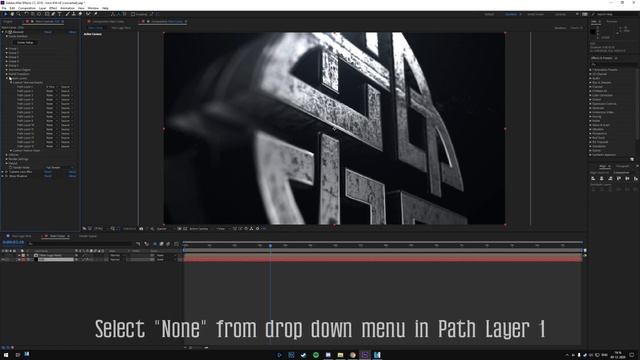Open Spotify from the taskbar
Screen dimensions: 640x360
coord(316,355)
